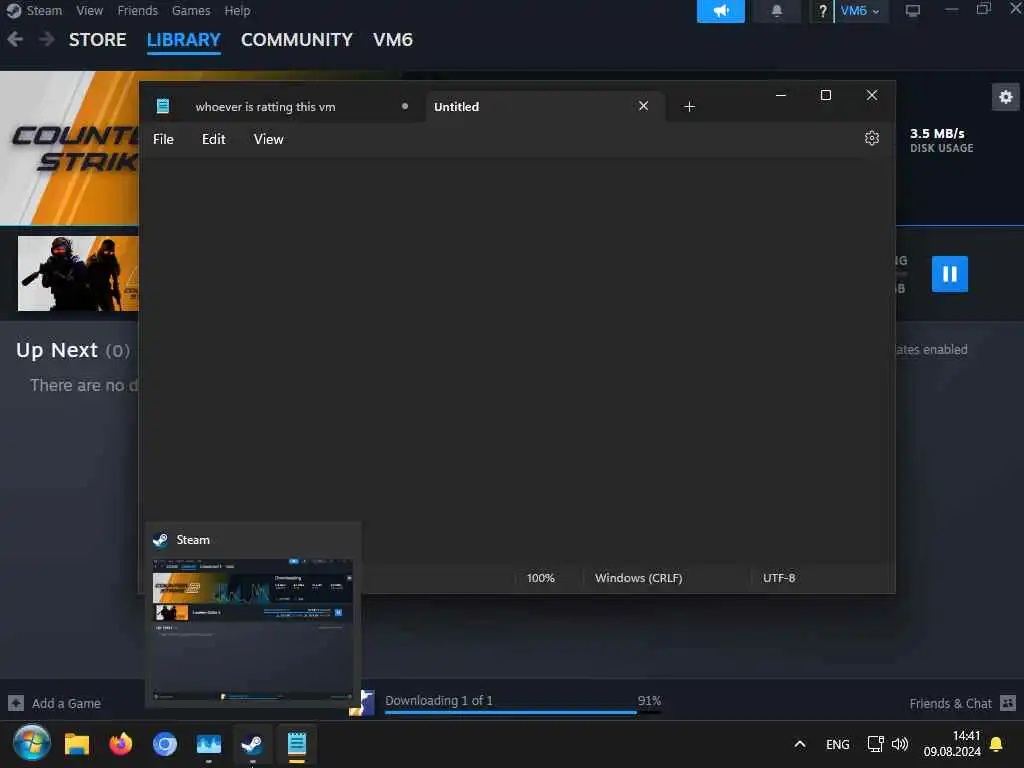Image resolution: width=1024 pixels, height=768 pixels.
Task: Open the Friends menu in Steam
Action: click(137, 10)
